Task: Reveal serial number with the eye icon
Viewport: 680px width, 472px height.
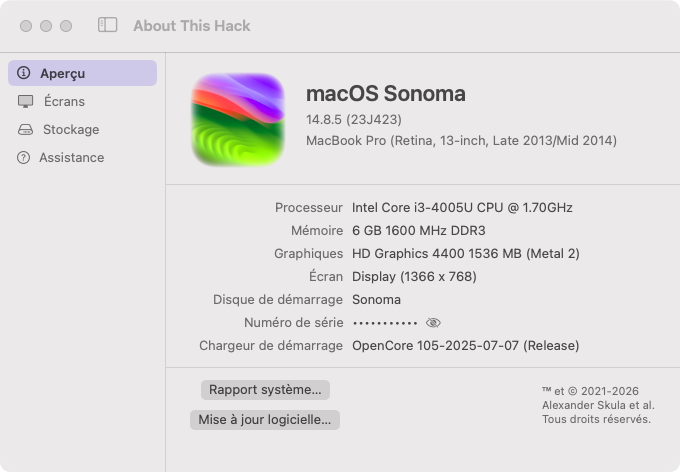Action: click(x=433, y=323)
